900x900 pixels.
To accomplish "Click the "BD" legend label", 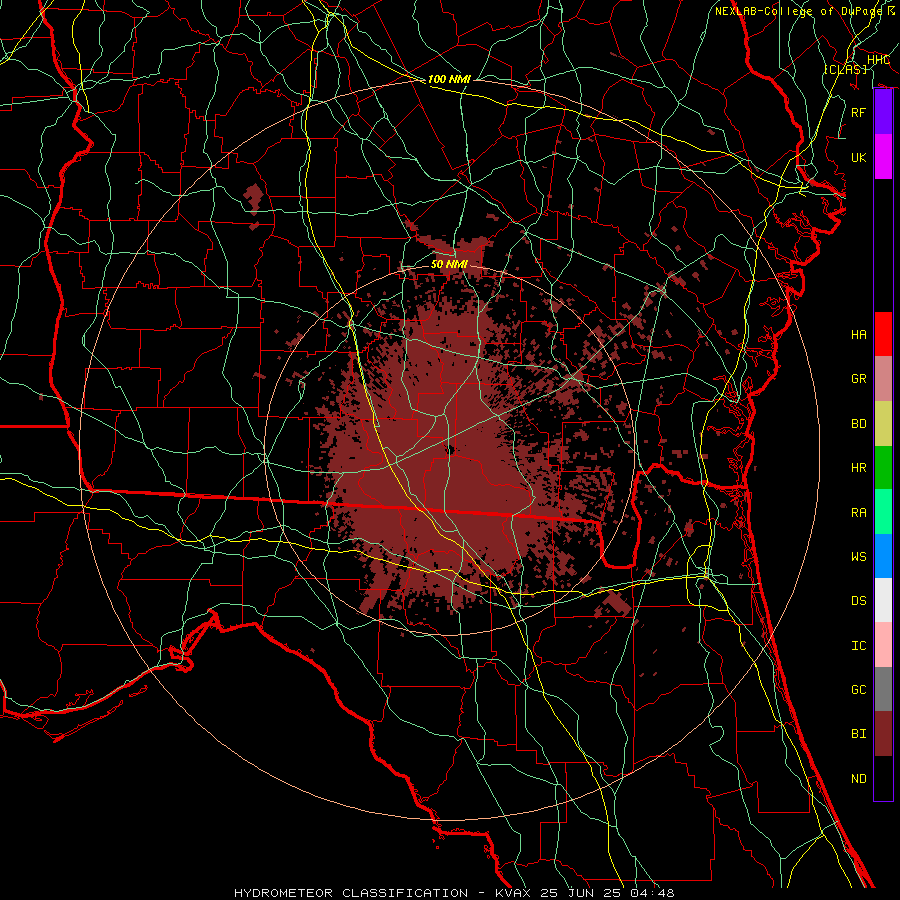I will coord(859,424).
